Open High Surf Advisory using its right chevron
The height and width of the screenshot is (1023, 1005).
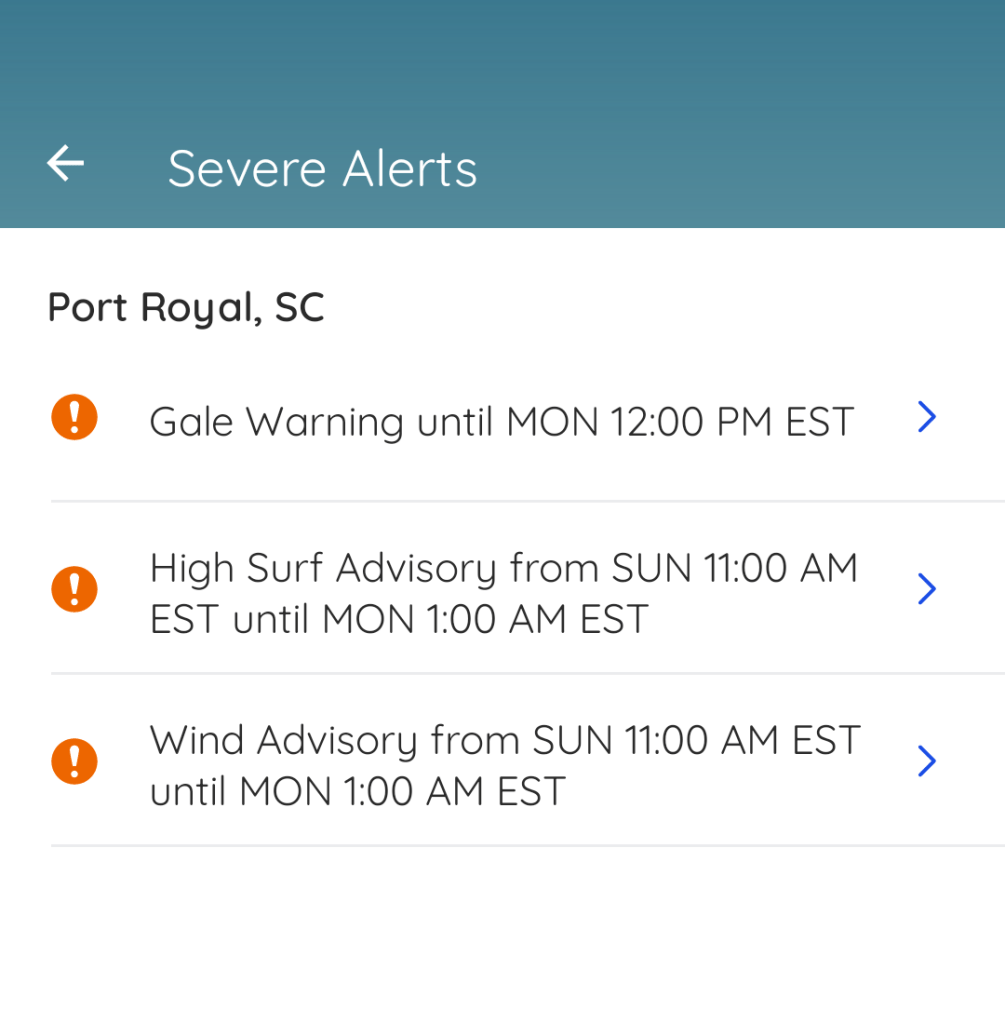click(927, 589)
